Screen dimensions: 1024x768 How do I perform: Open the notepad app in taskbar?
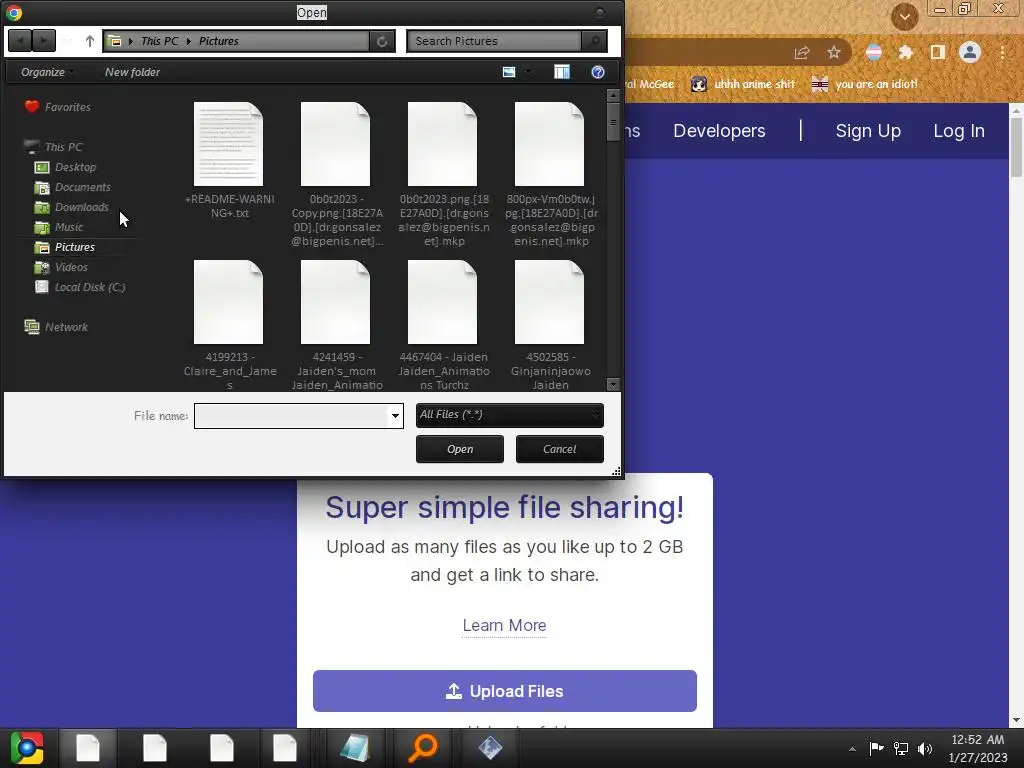(x=355, y=748)
